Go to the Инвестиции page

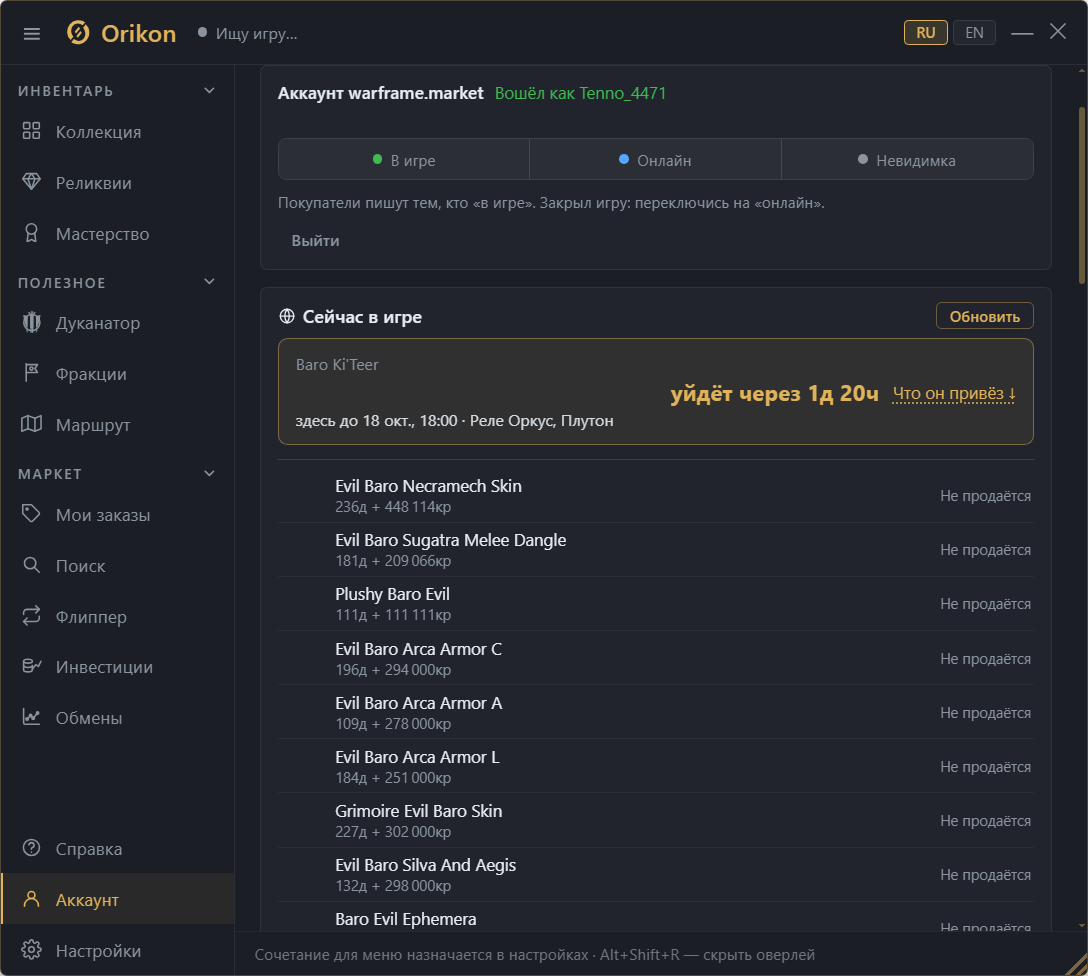coord(118,667)
